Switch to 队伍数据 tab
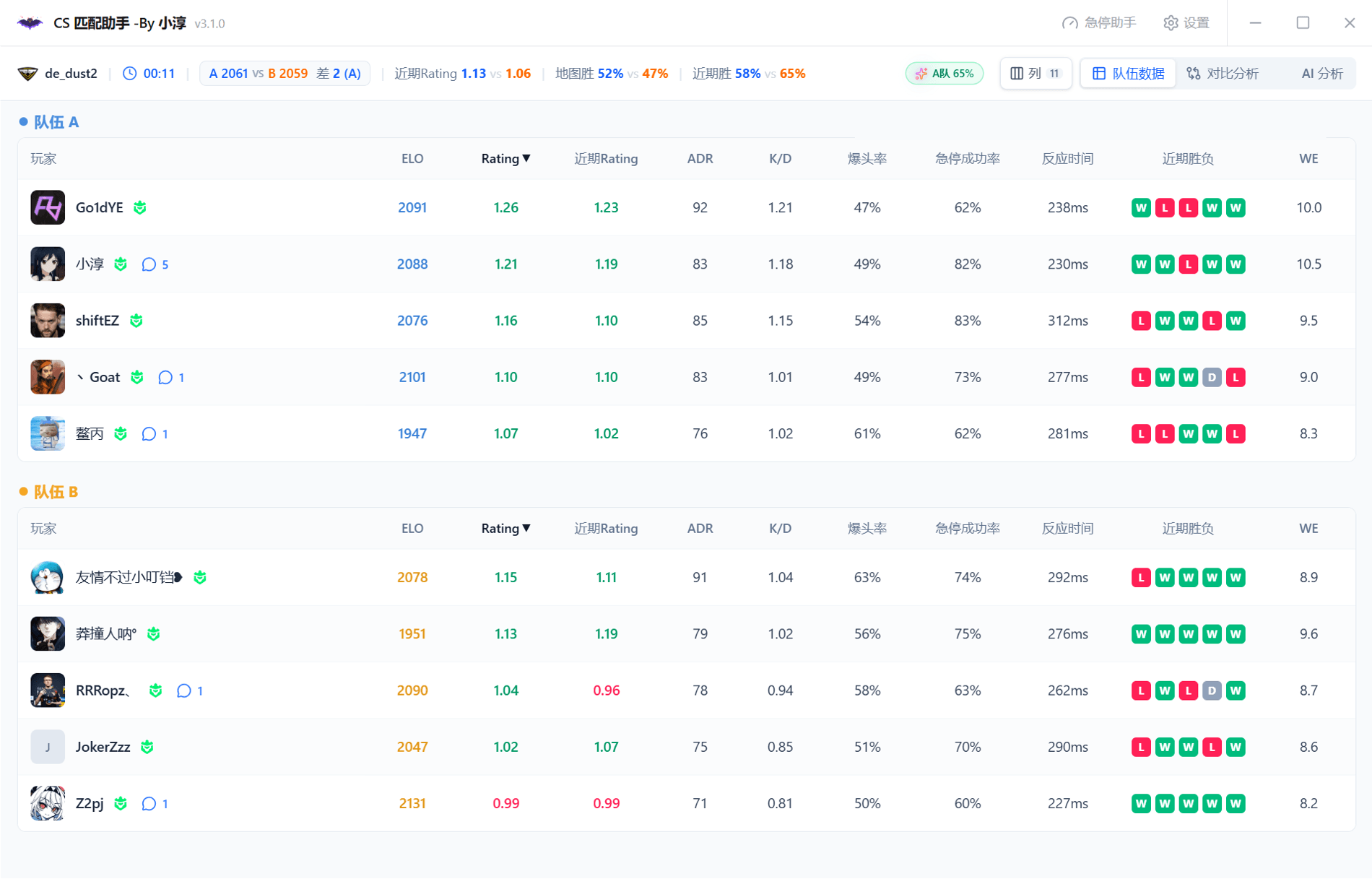The height and width of the screenshot is (879, 1372). point(1128,74)
